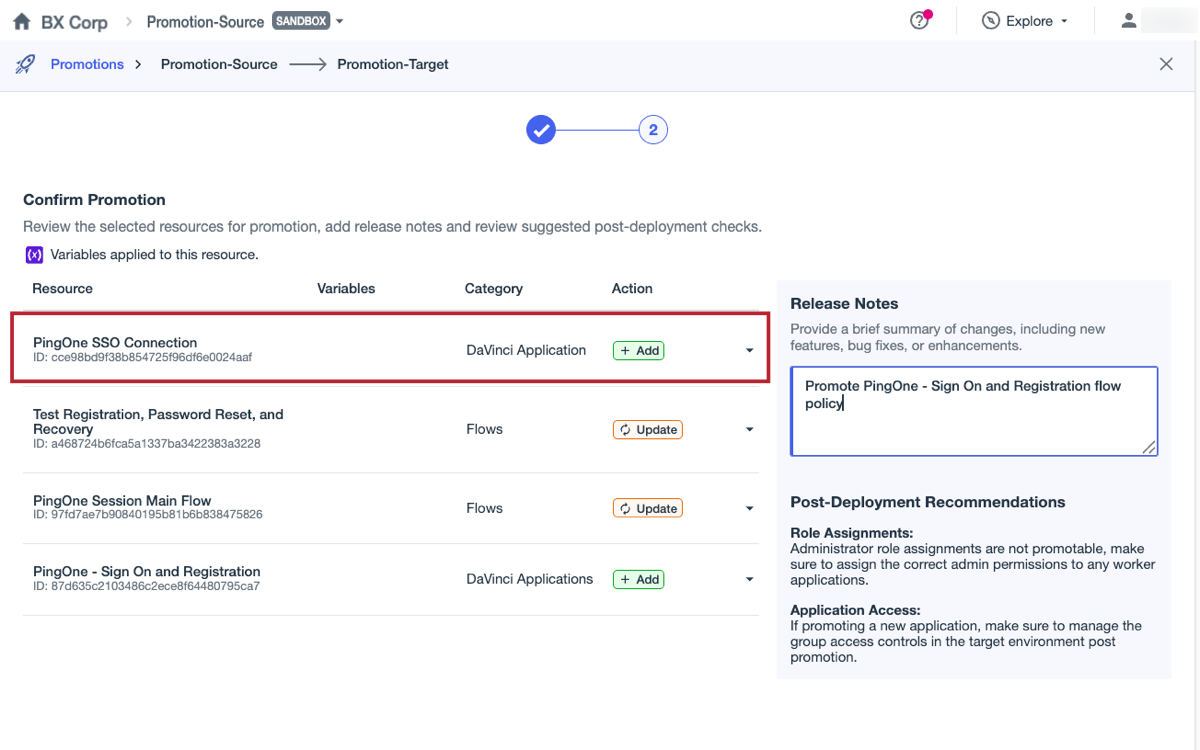1200x750 pixels.
Task: Click the Action column header
Action: [632, 289]
